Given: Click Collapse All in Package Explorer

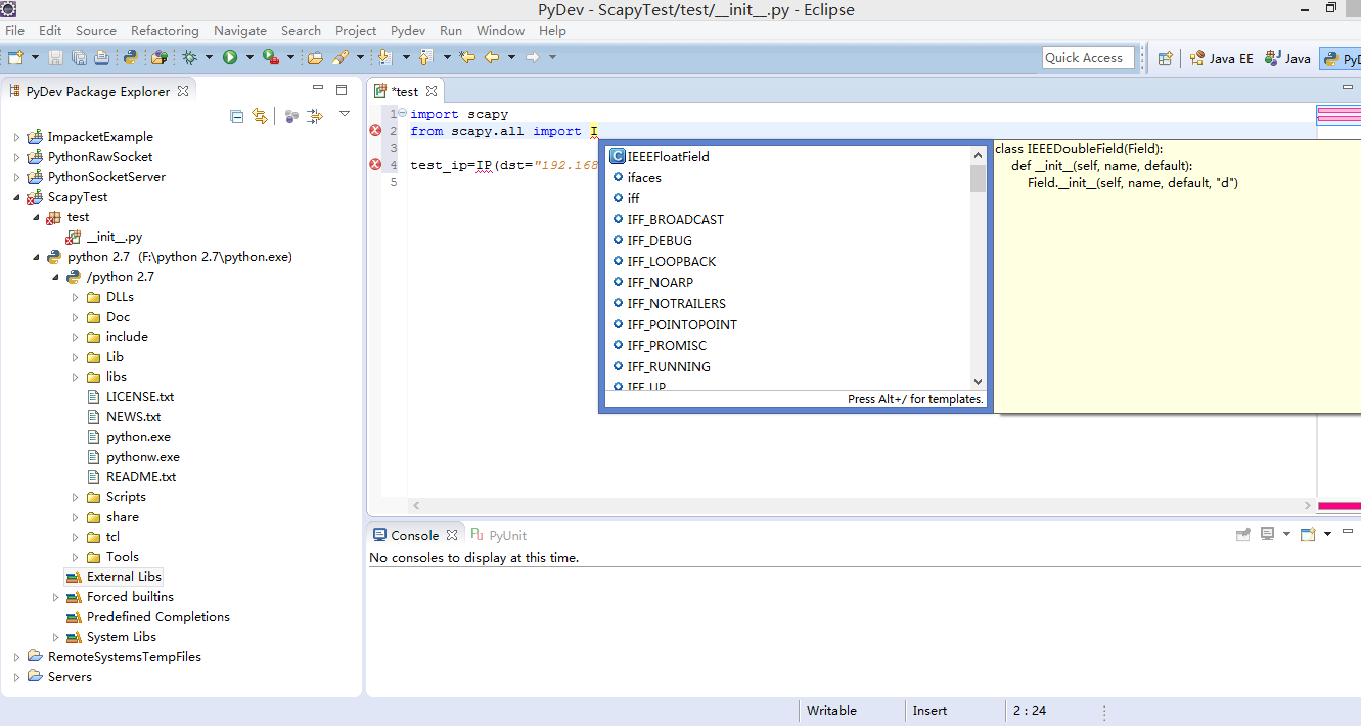Looking at the screenshot, I should click(237, 116).
